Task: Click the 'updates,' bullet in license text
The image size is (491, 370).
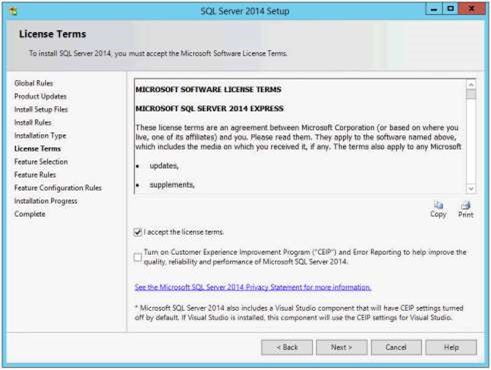Action: 164,166
